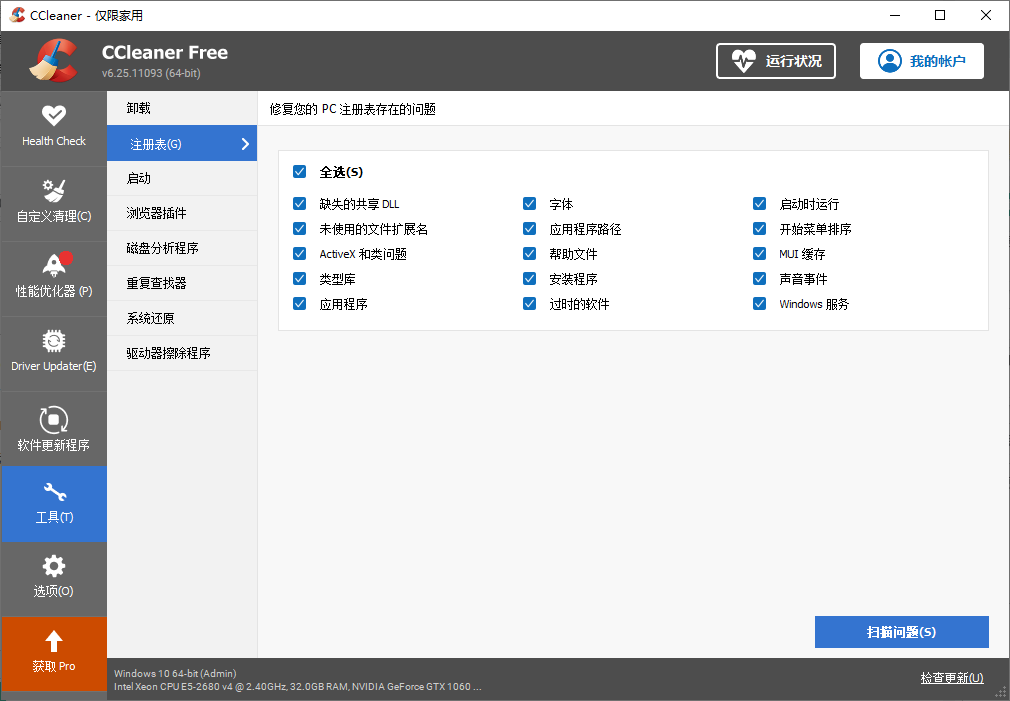Expand the 注册表 entry chevron
Image resolution: width=1010 pixels, height=701 pixels.
click(x=246, y=143)
